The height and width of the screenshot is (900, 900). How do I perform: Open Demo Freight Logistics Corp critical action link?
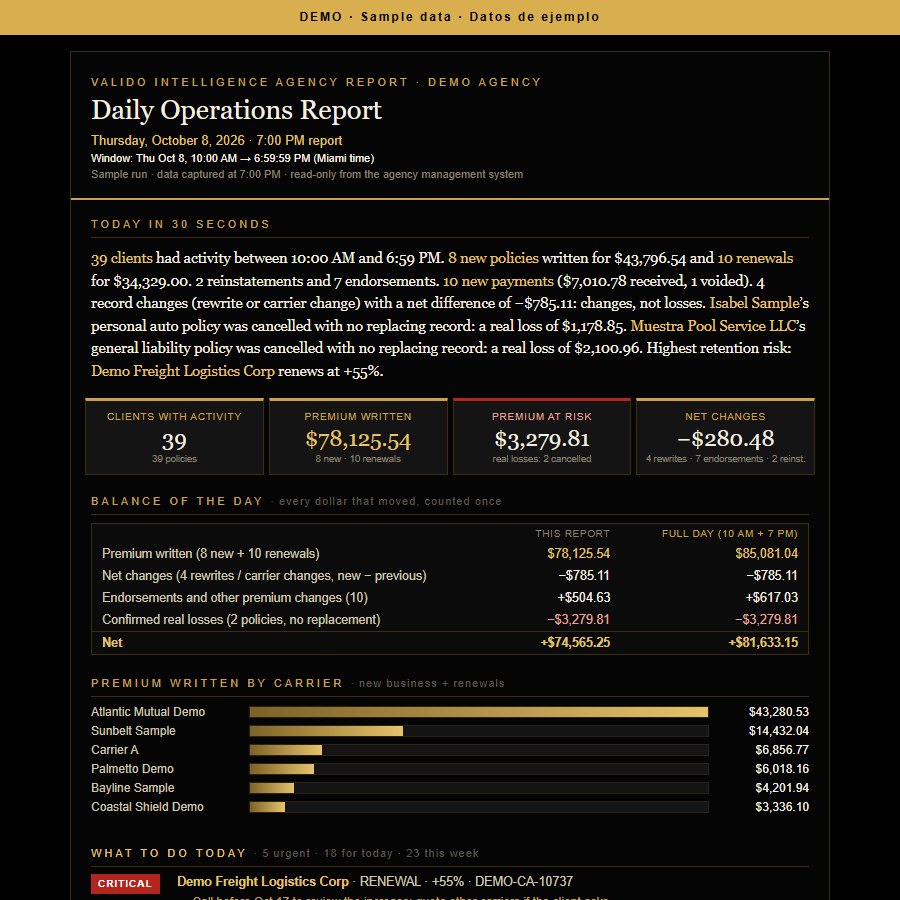(262, 881)
